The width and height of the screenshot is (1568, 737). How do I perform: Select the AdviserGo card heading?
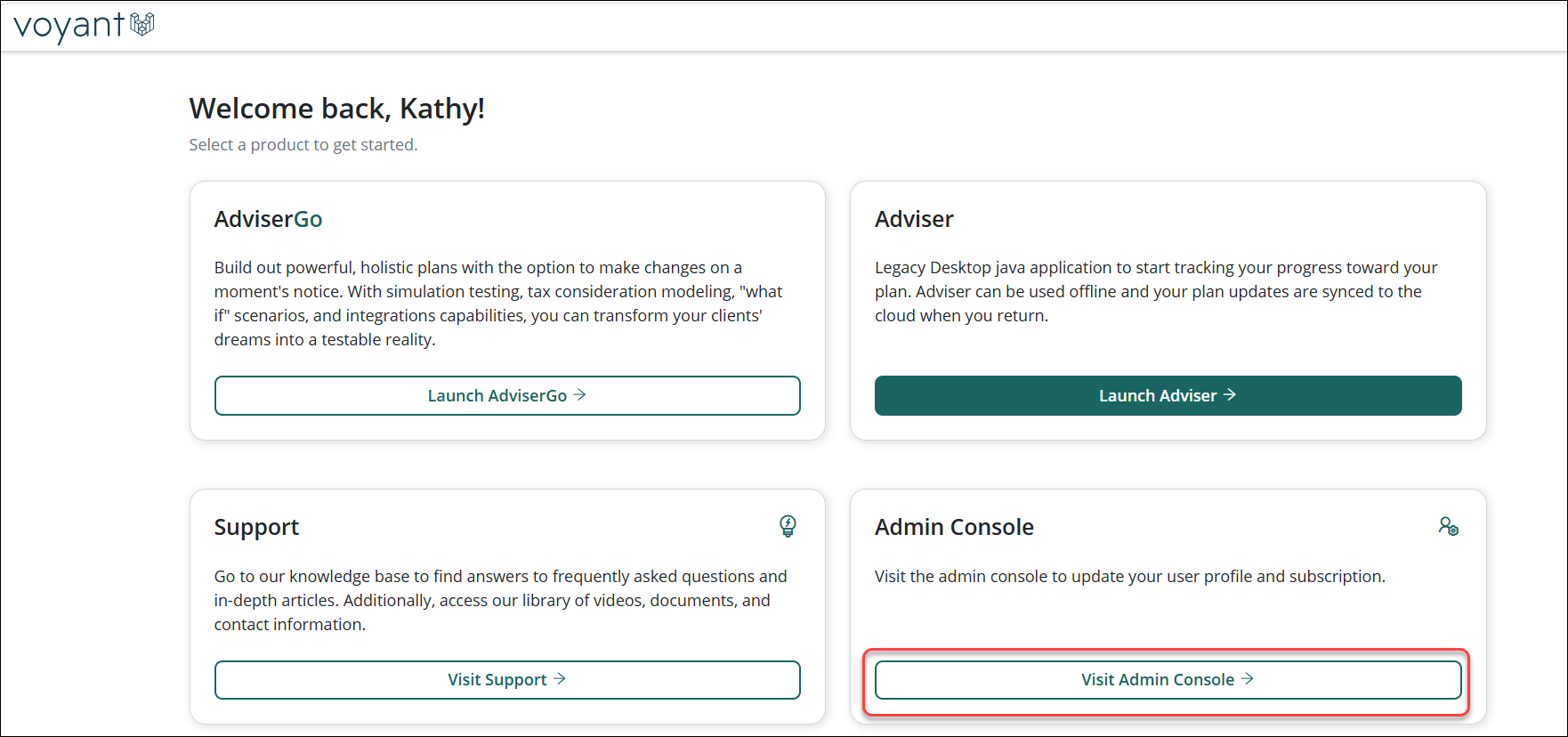point(268,219)
